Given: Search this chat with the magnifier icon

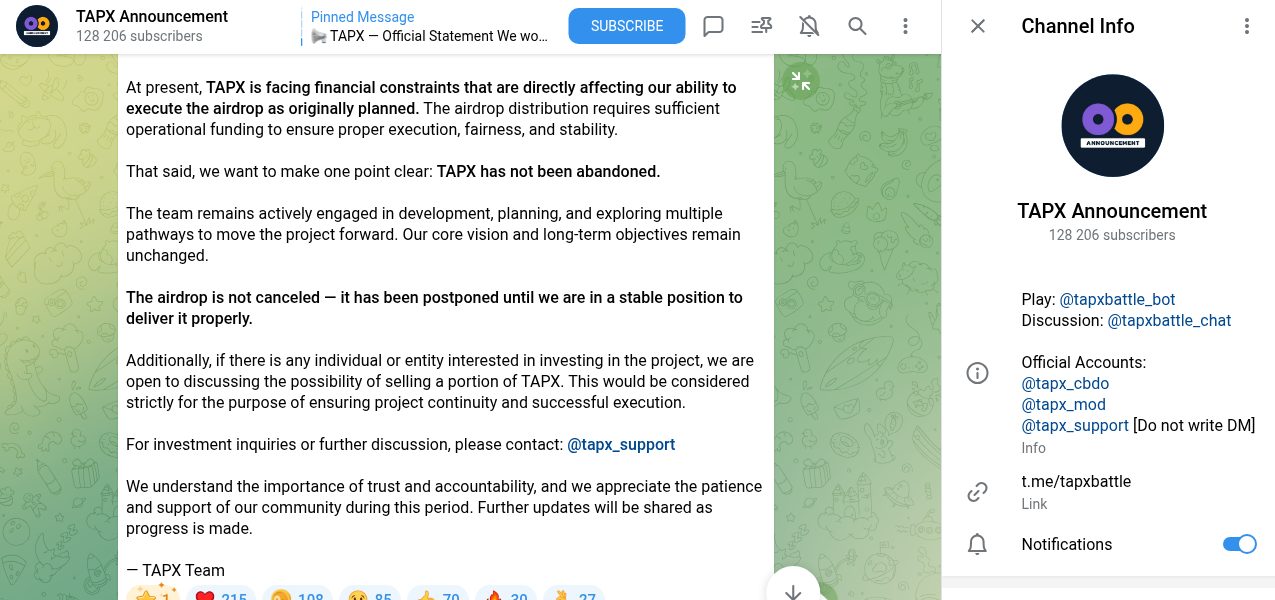Looking at the screenshot, I should coord(857,26).
